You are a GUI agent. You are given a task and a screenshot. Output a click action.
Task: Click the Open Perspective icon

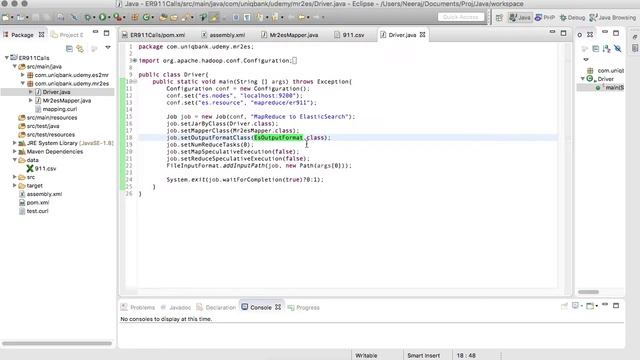(x=499, y=18)
